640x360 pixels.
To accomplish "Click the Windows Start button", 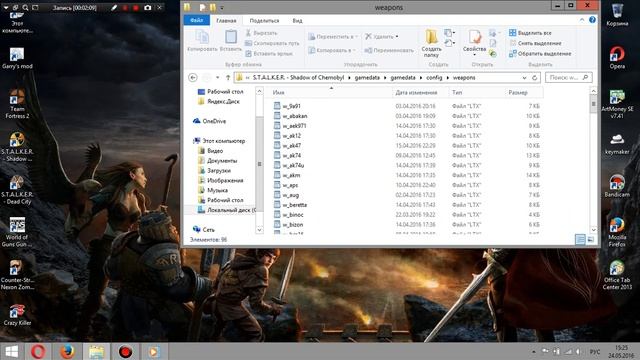I will [11, 352].
